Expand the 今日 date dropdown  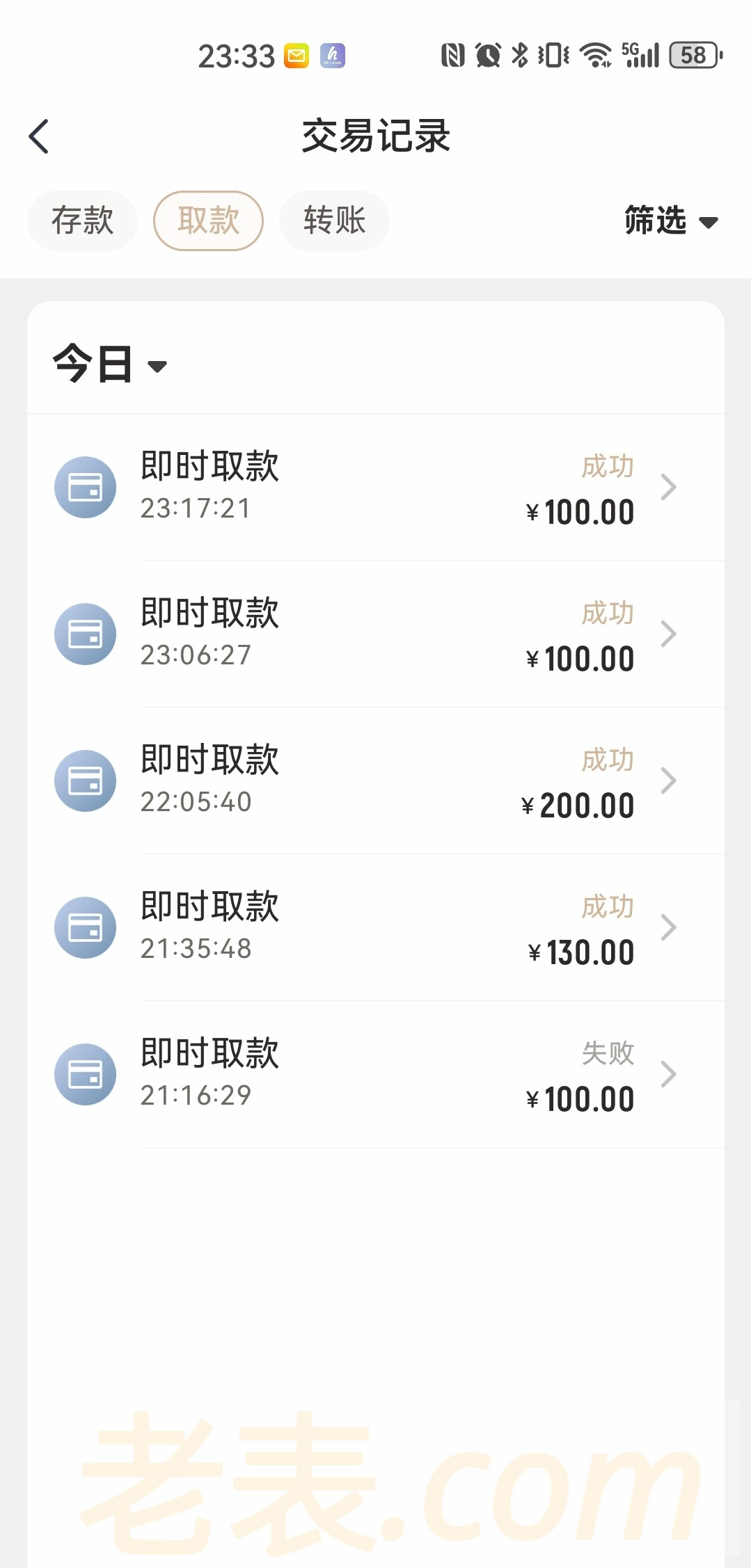pos(110,365)
